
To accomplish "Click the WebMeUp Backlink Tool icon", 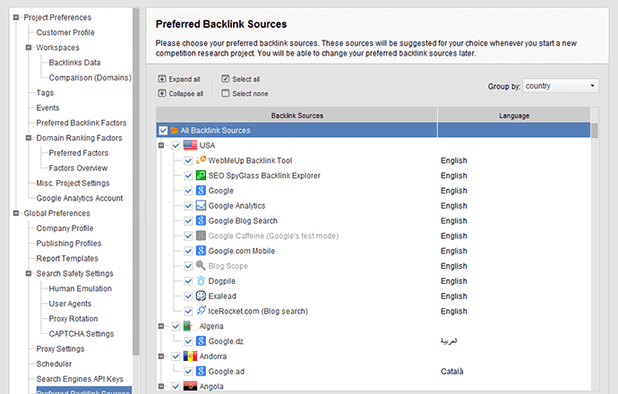I will tap(201, 160).
